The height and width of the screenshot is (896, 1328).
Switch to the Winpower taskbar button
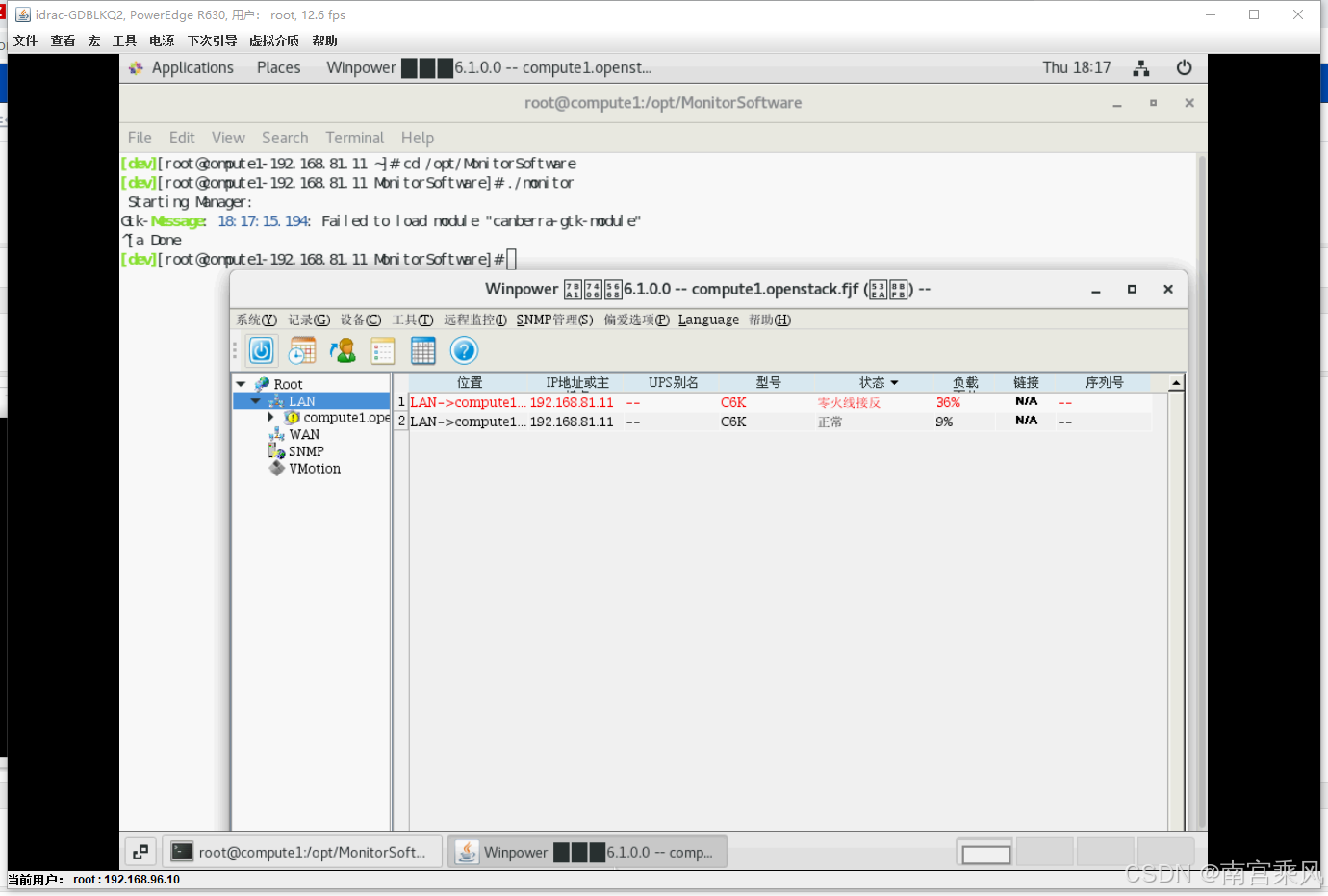point(588,852)
